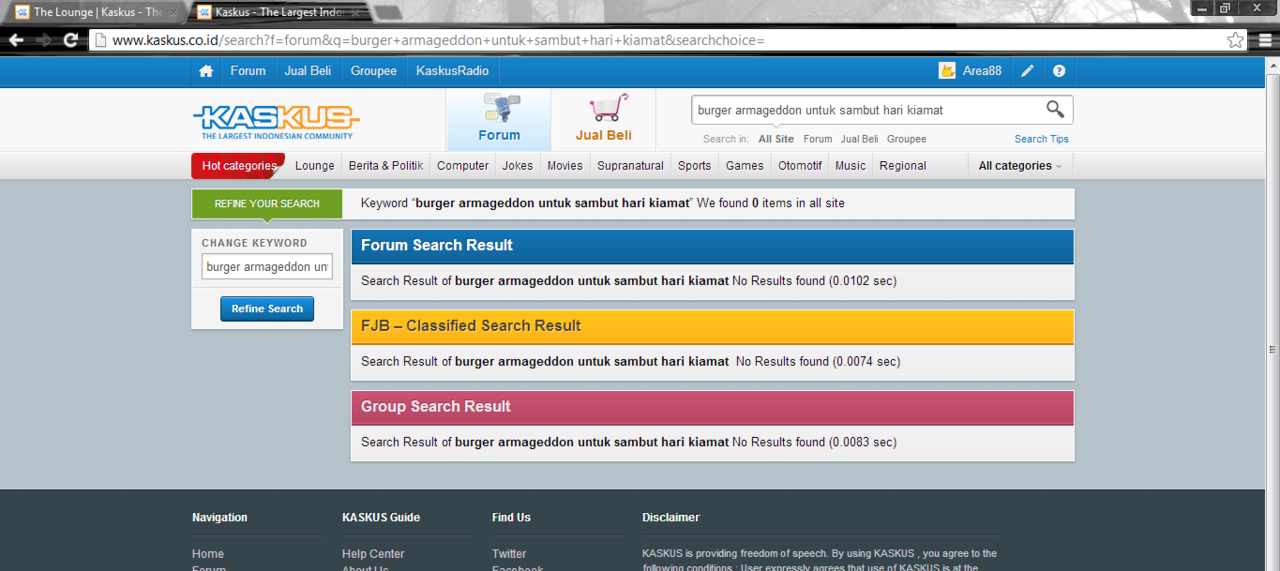Screen dimensions: 1280x571
Task: Open the Games category
Action: tap(745, 166)
